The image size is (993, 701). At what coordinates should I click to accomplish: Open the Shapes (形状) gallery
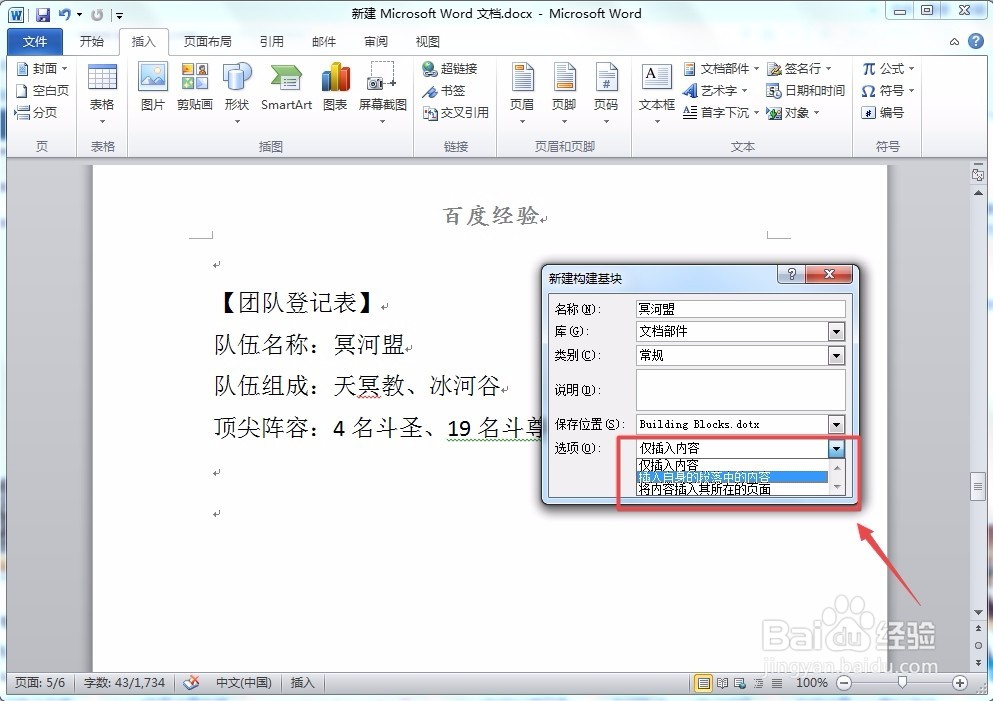237,92
